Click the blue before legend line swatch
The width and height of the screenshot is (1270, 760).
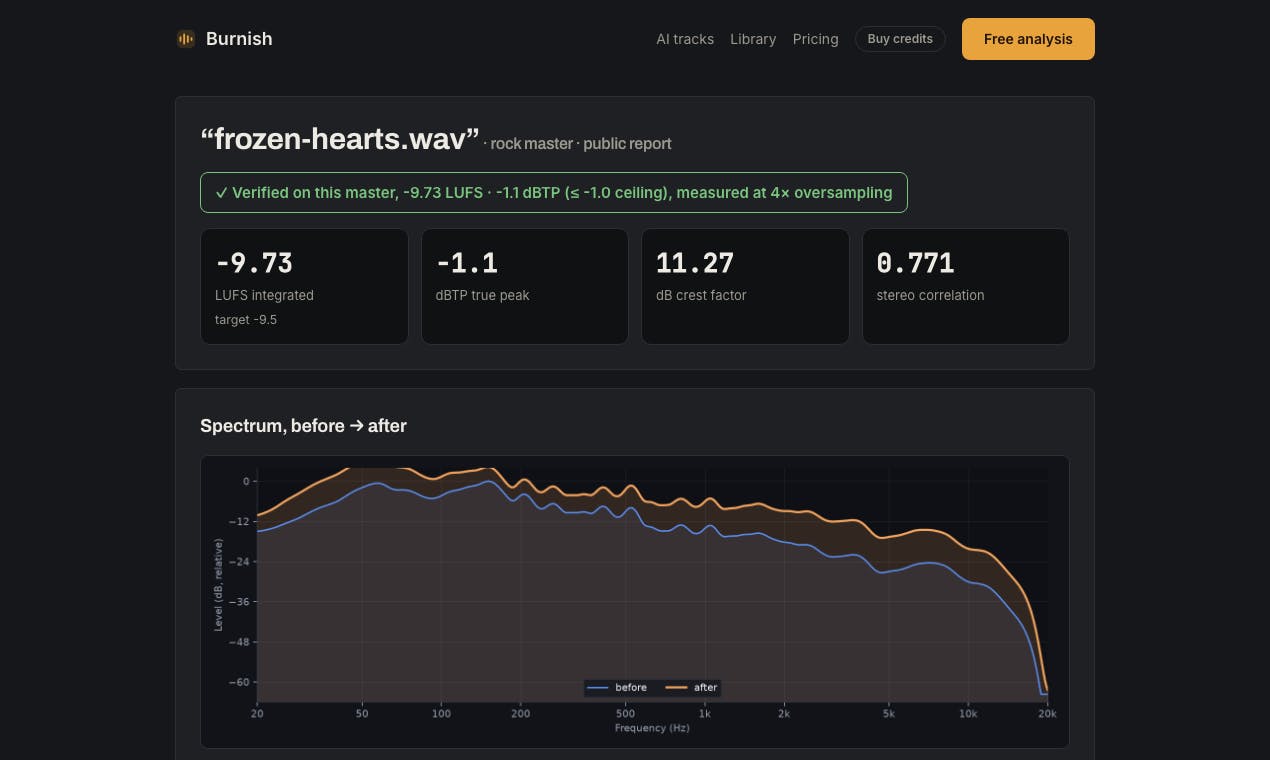pos(598,687)
